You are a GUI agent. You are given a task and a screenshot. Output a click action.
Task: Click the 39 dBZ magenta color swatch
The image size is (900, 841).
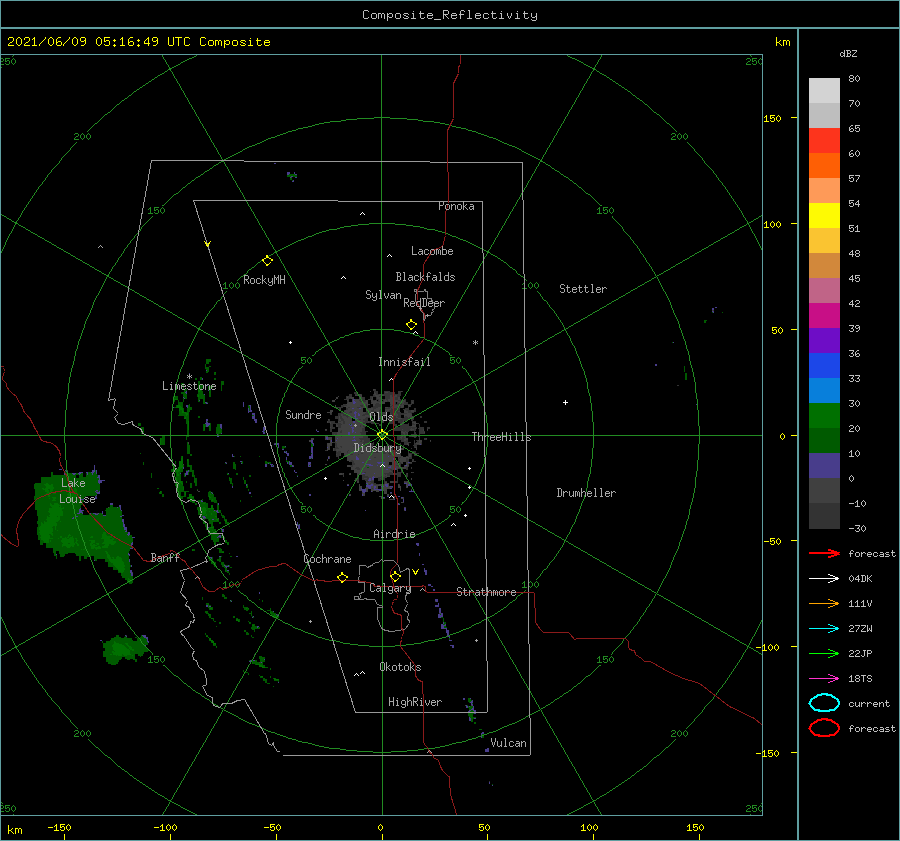[824, 315]
